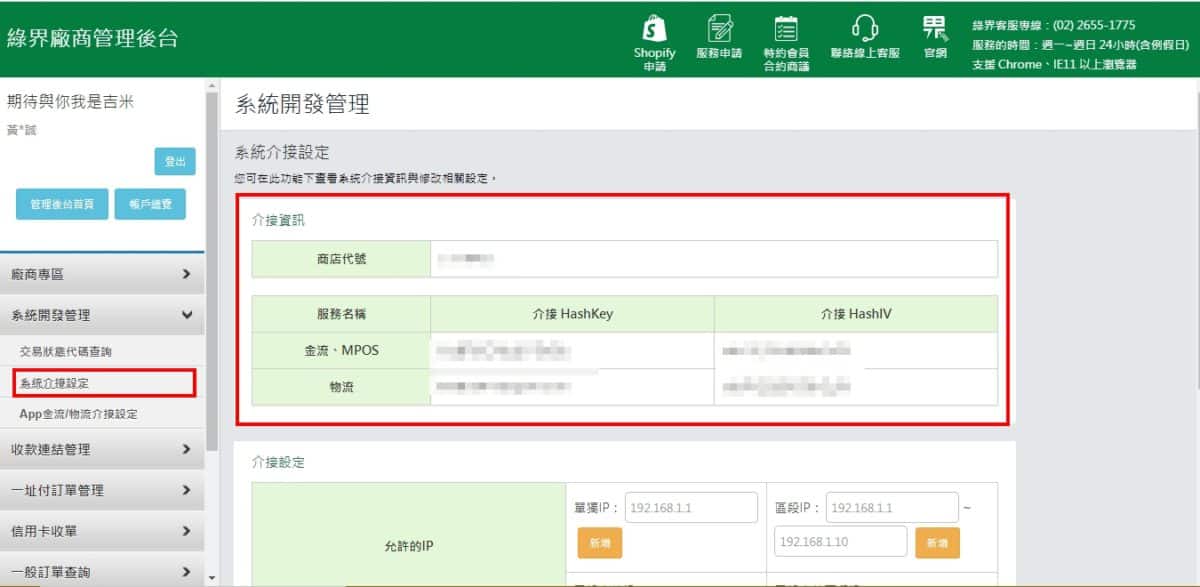
Task: Expand the 收款連結管理 menu section
Action: tap(102, 450)
